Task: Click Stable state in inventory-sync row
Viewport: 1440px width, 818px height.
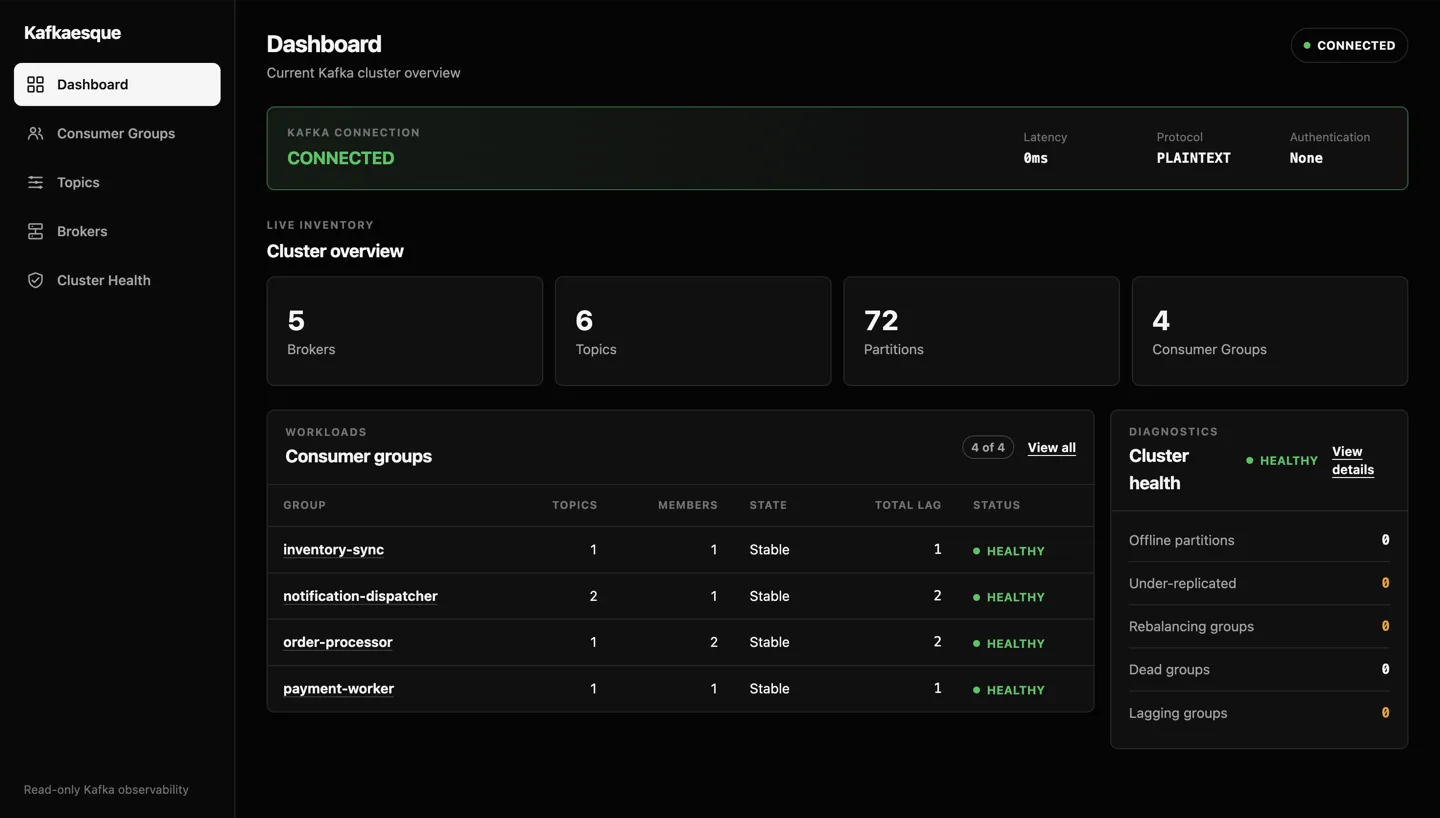Action: 769,549
